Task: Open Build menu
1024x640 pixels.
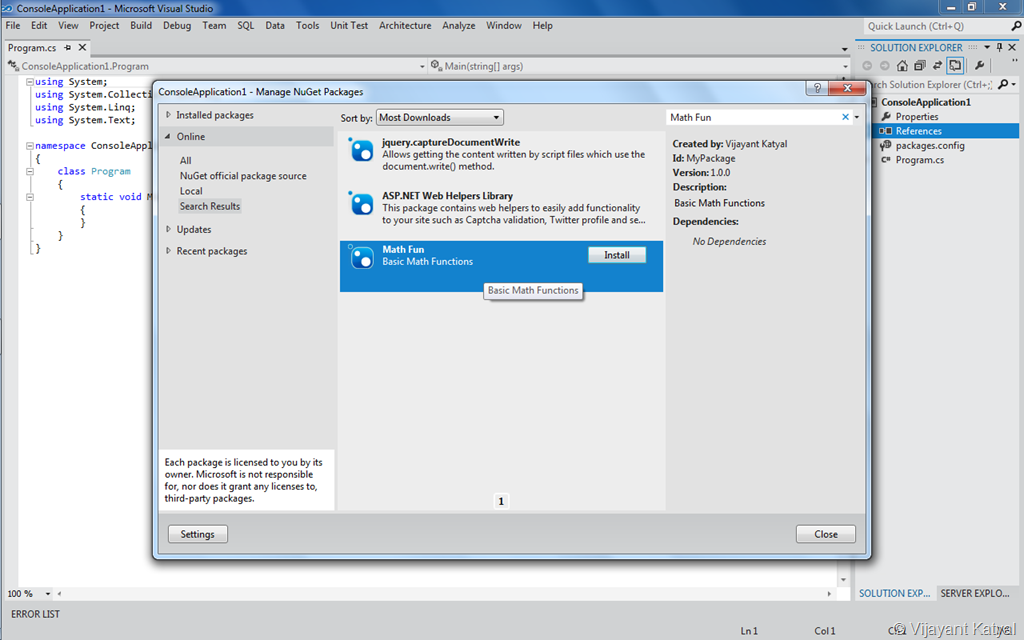Action: 141,25
